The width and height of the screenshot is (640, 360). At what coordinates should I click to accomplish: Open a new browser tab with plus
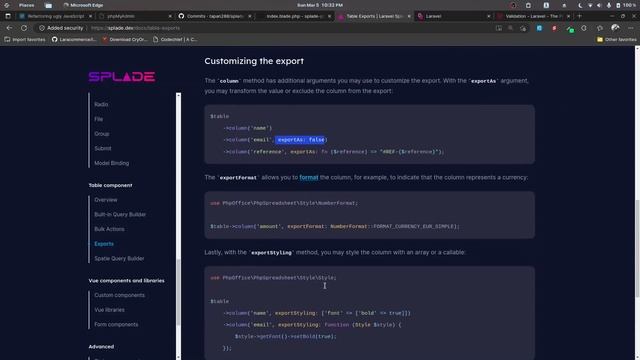pyautogui.click(x=580, y=16)
